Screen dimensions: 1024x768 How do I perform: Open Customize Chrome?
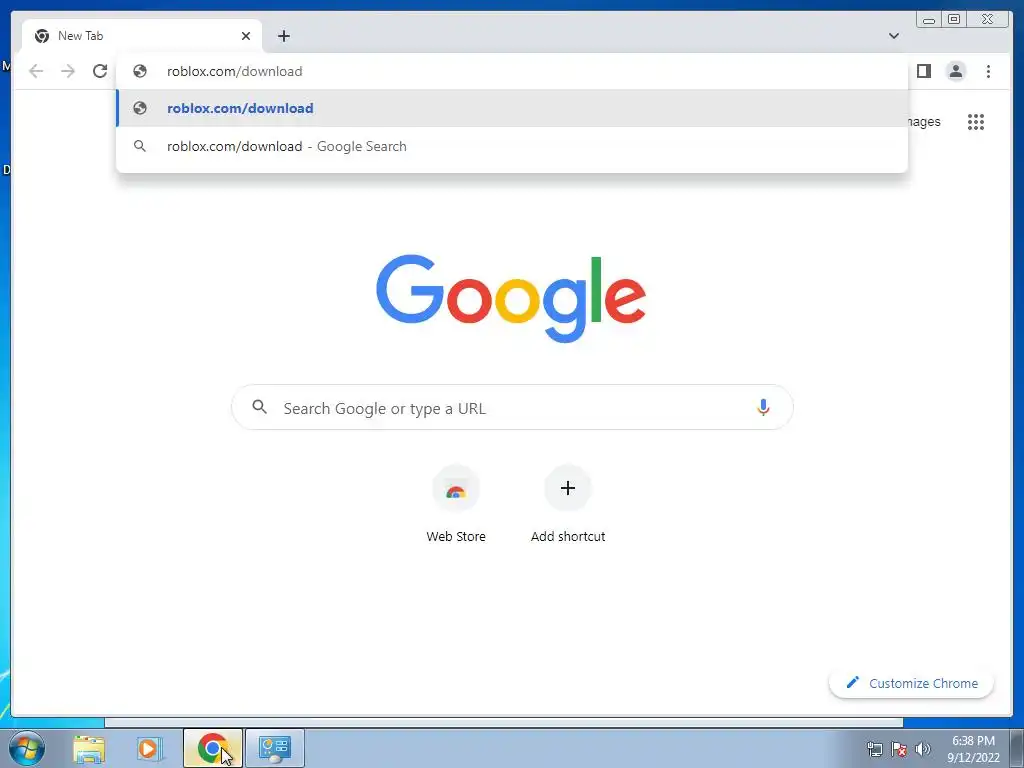[911, 683]
